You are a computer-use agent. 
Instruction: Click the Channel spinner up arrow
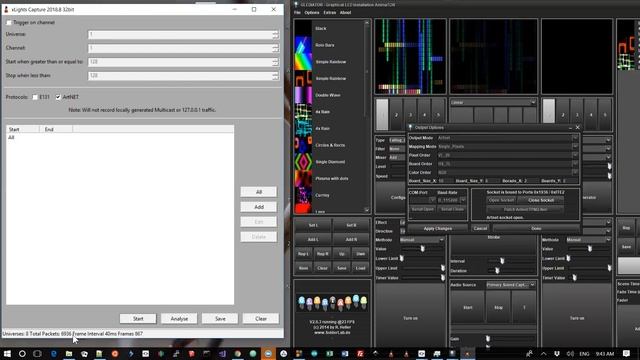(276, 46)
